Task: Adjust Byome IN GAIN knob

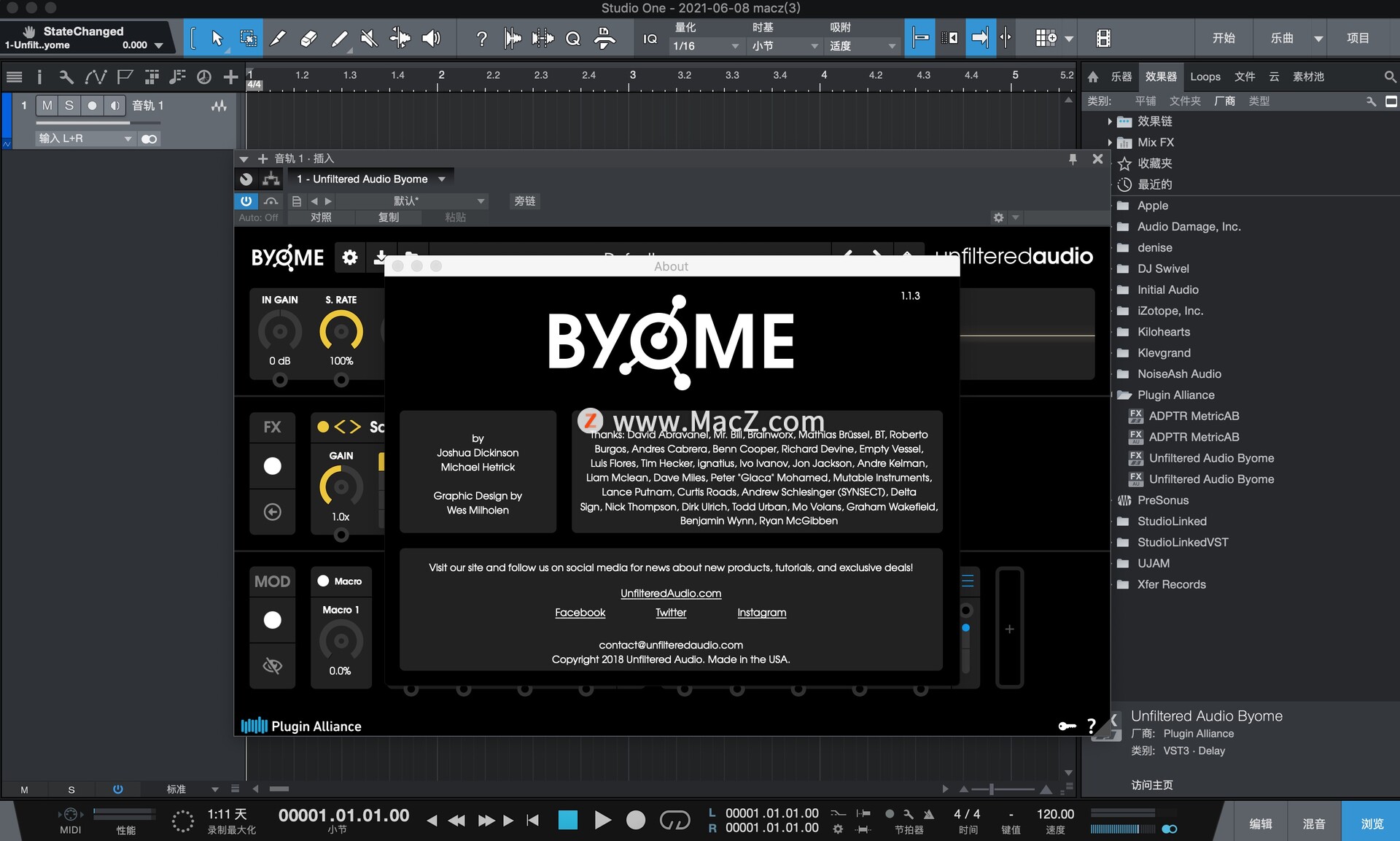Action: pos(280,331)
